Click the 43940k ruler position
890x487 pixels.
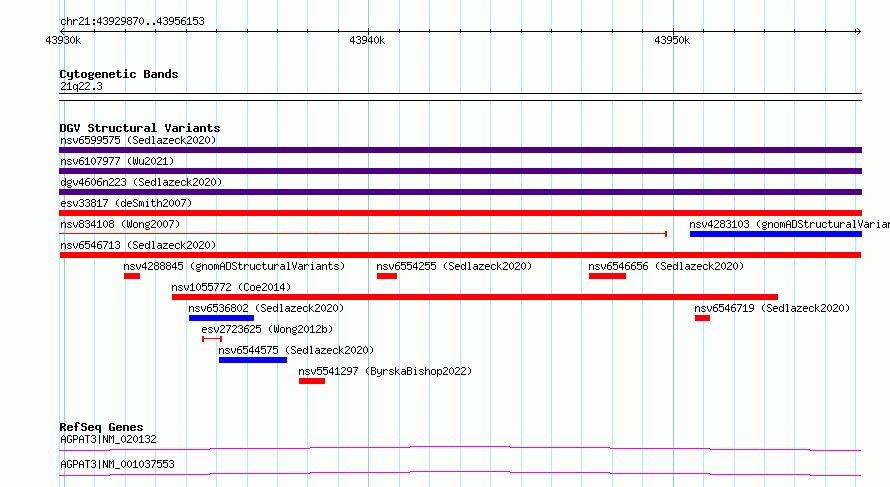coord(367,40)
